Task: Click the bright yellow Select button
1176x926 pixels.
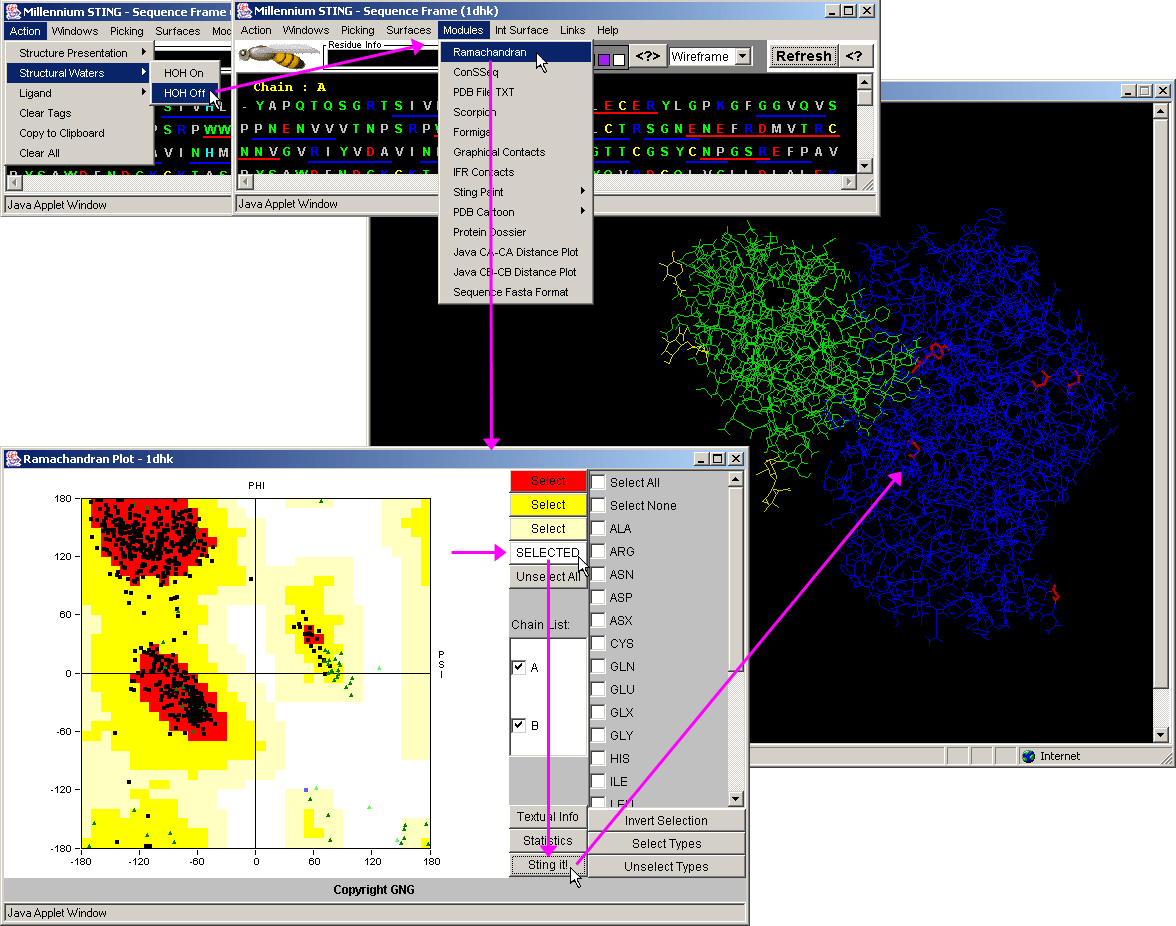Action: 548,505
